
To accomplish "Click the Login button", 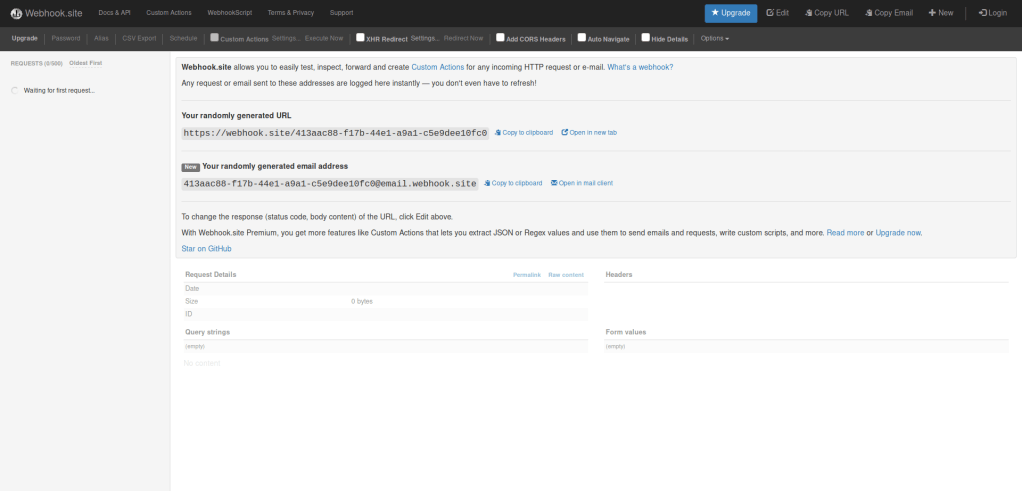I will [x=993, y=13].
